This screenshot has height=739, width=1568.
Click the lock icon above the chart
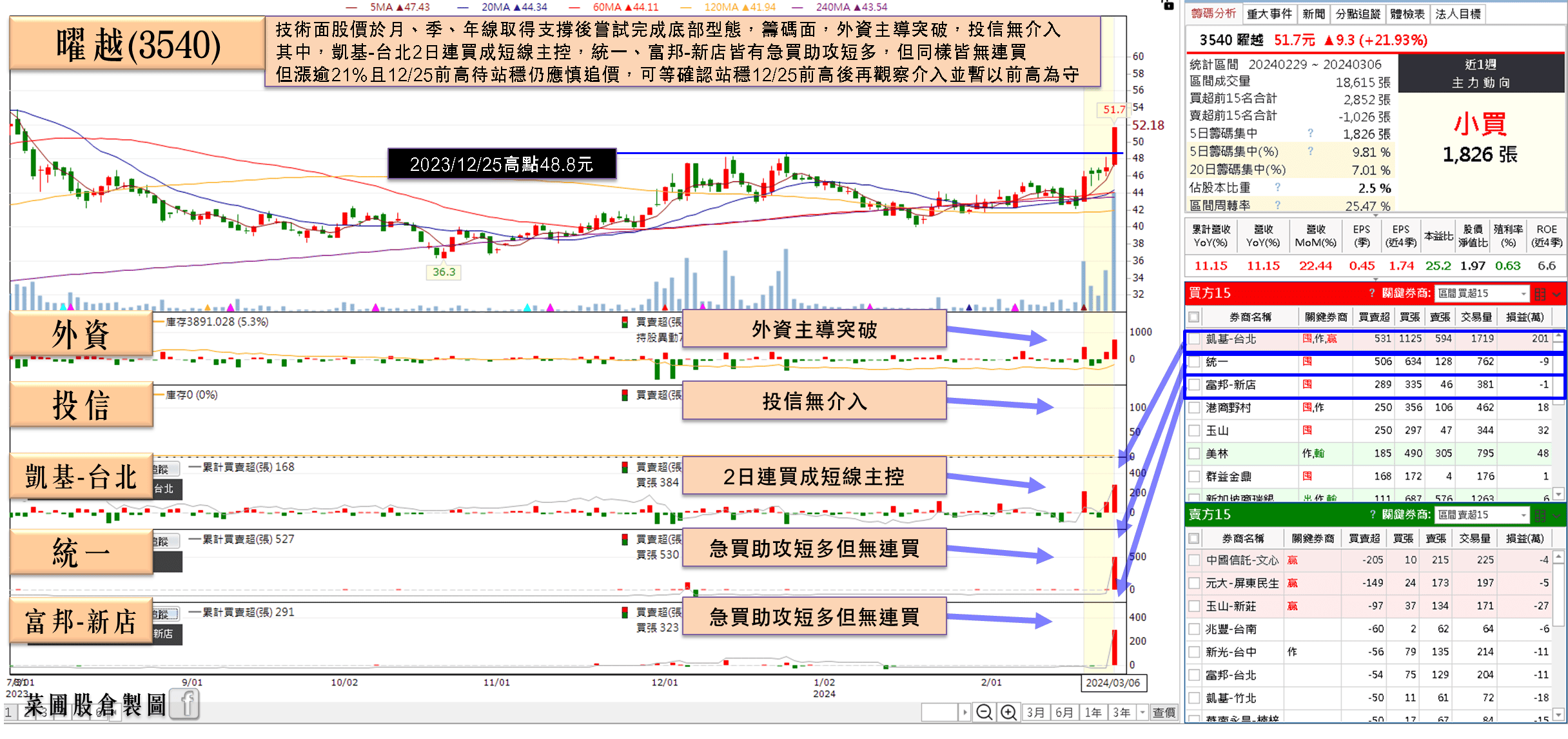1168,5
